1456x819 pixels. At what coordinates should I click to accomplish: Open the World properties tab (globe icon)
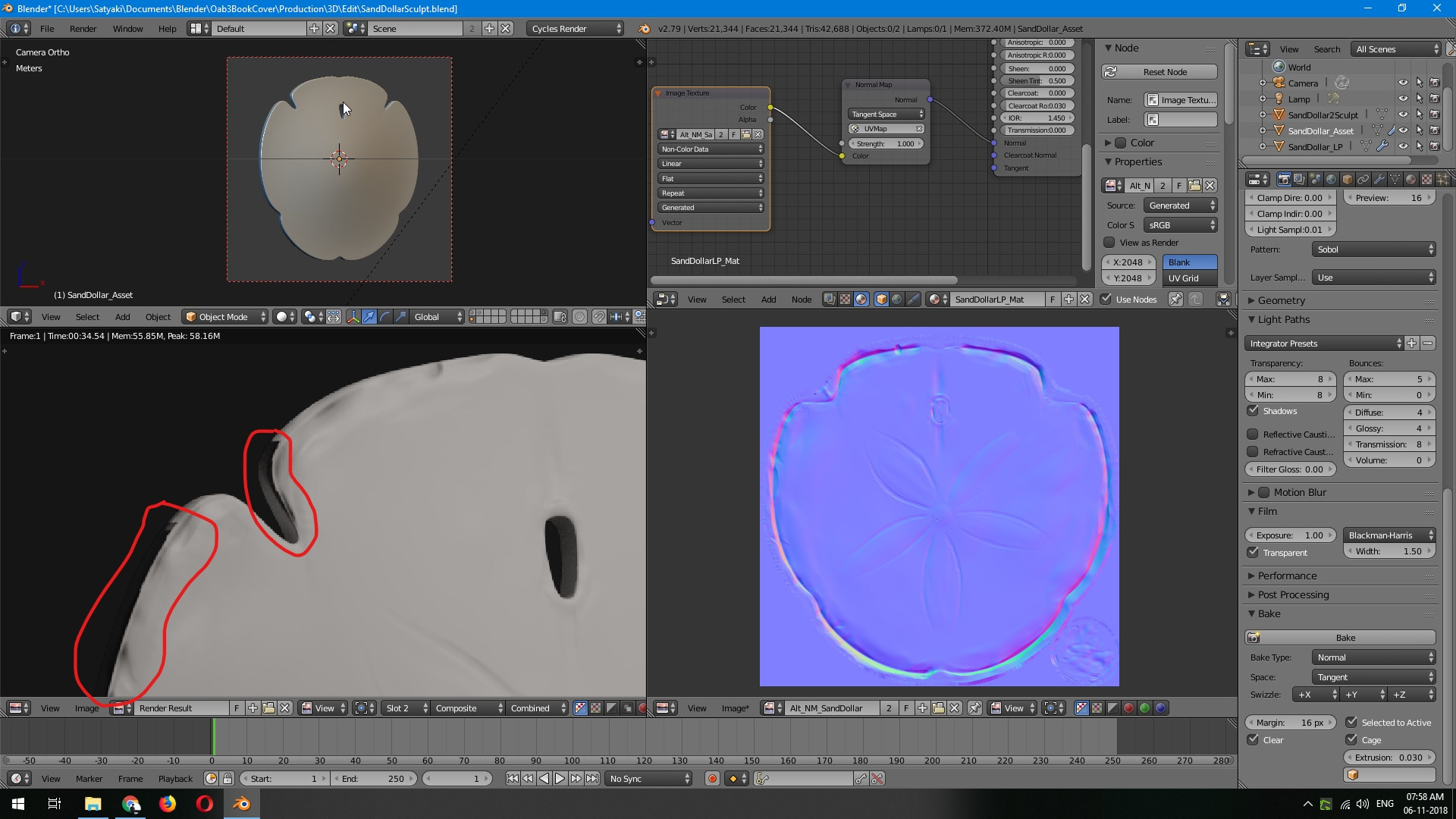point(1331,180)
